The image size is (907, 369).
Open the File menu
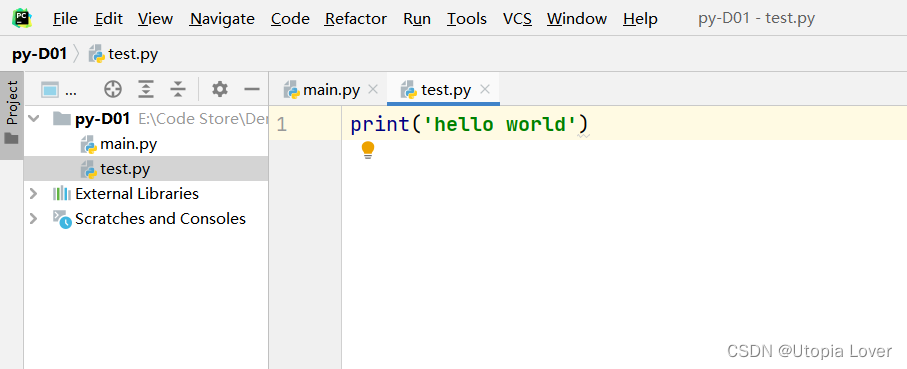65,19
